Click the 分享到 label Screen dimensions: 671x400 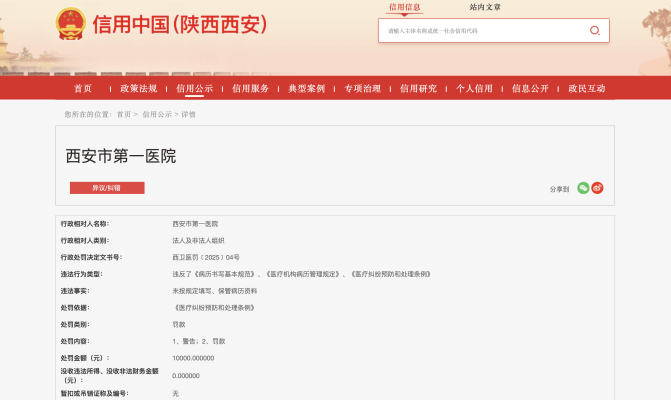(559, 189)
